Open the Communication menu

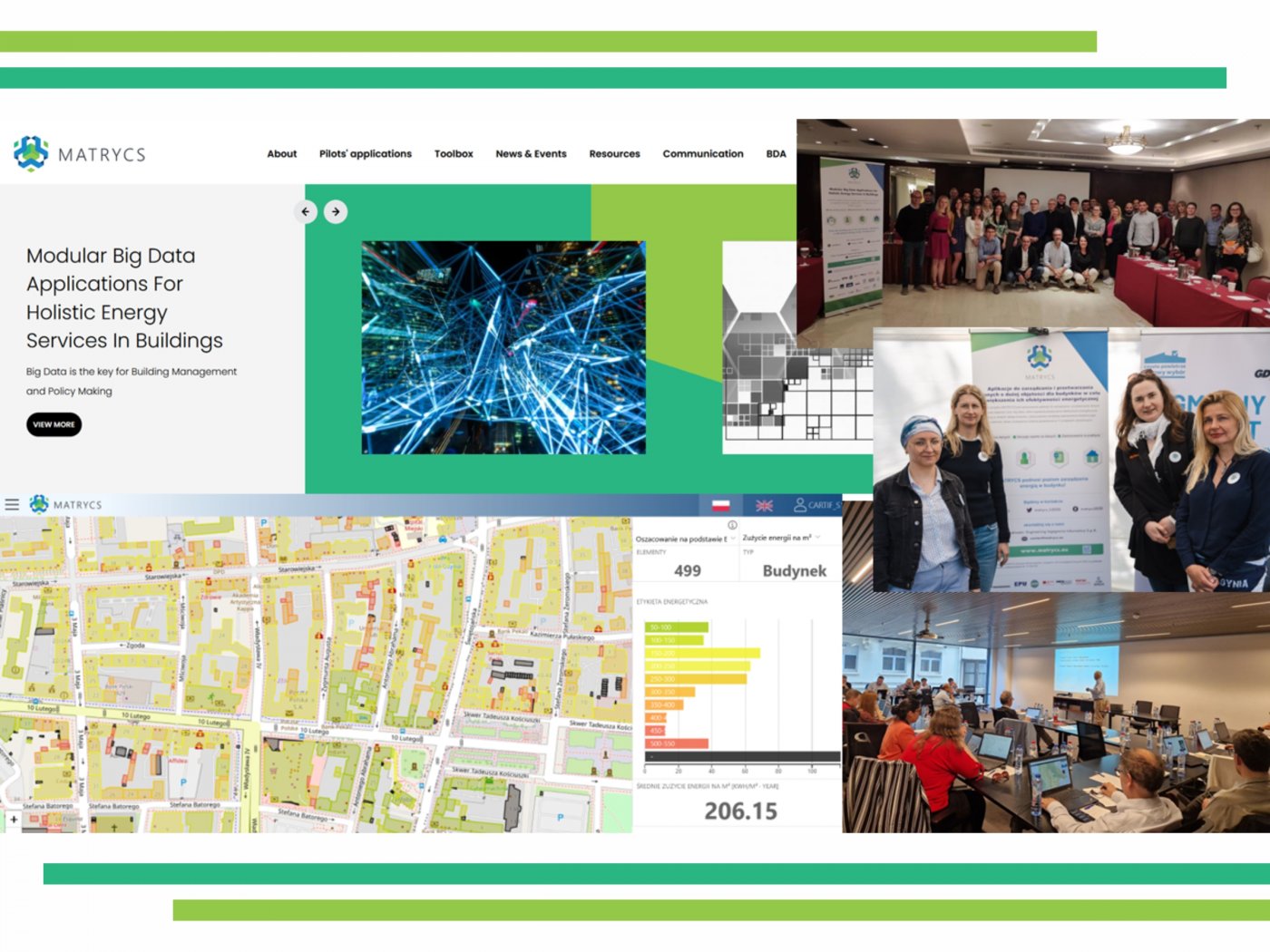point(703,154)
